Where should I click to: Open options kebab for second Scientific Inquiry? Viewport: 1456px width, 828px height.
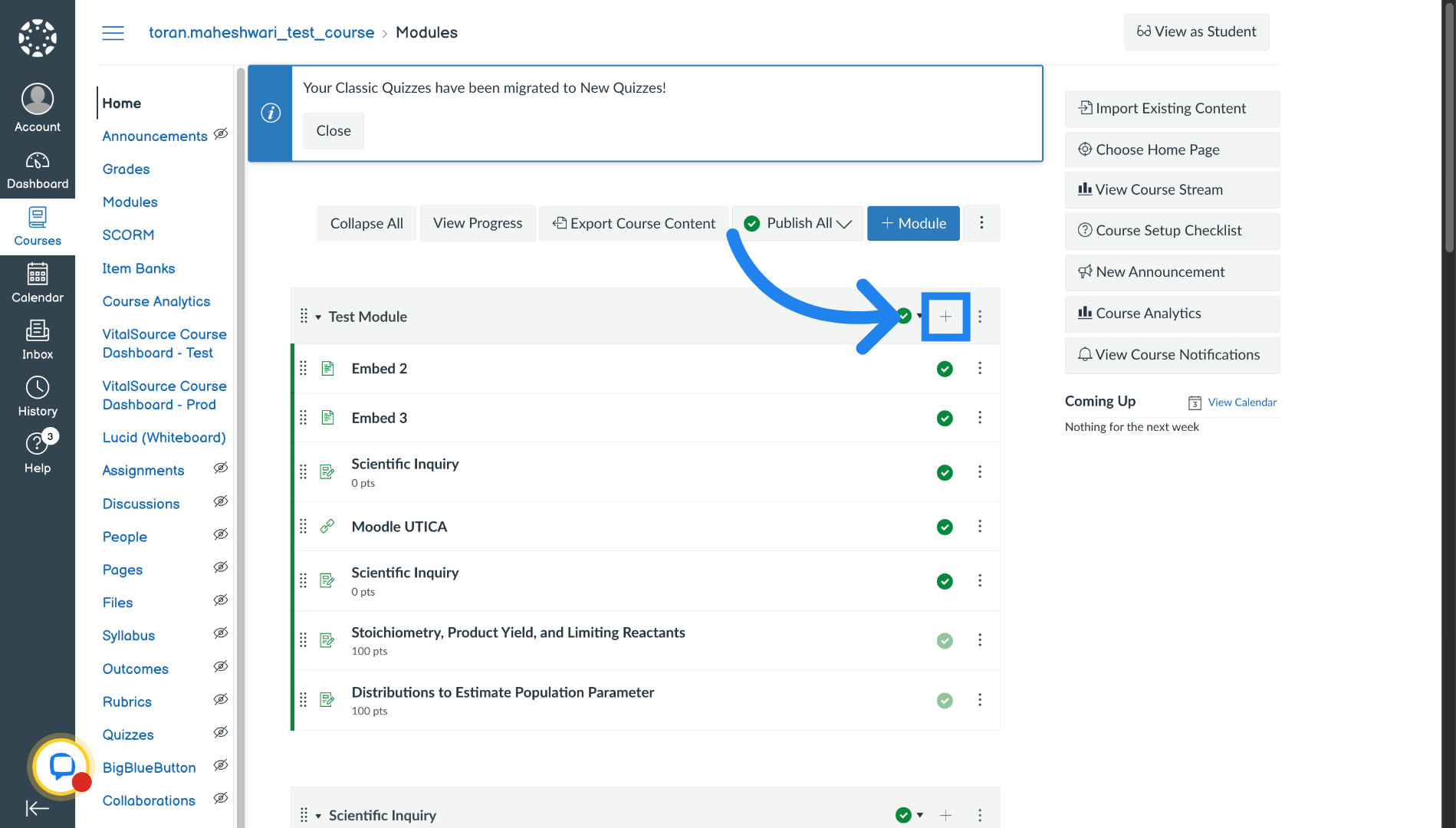pos(980,581)
